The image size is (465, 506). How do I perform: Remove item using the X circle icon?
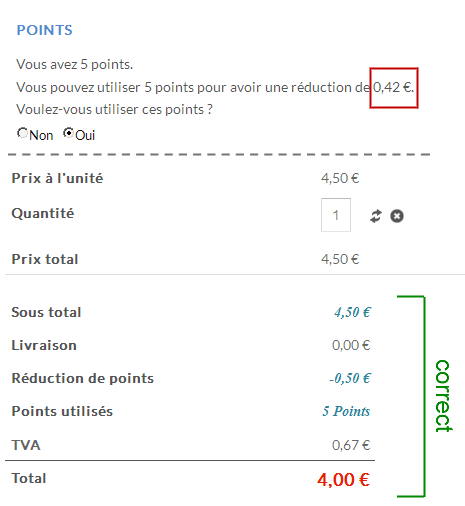click(x=397, y=216)
